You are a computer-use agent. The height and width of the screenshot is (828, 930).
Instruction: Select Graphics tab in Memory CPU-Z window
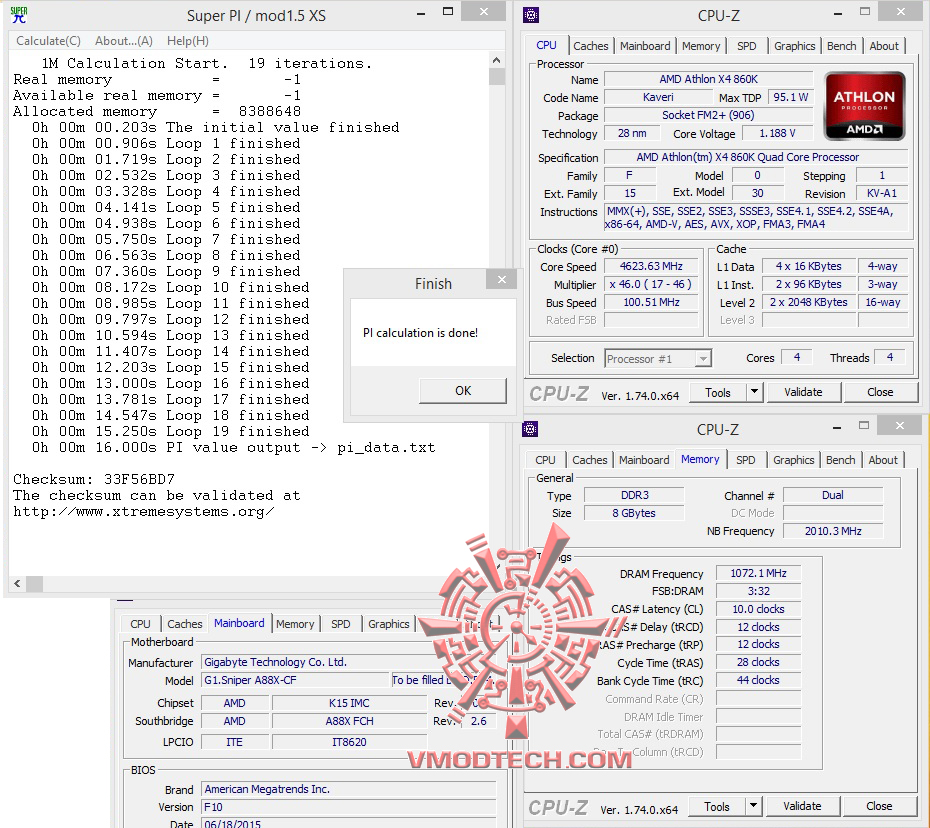click(x=793, y=460)
